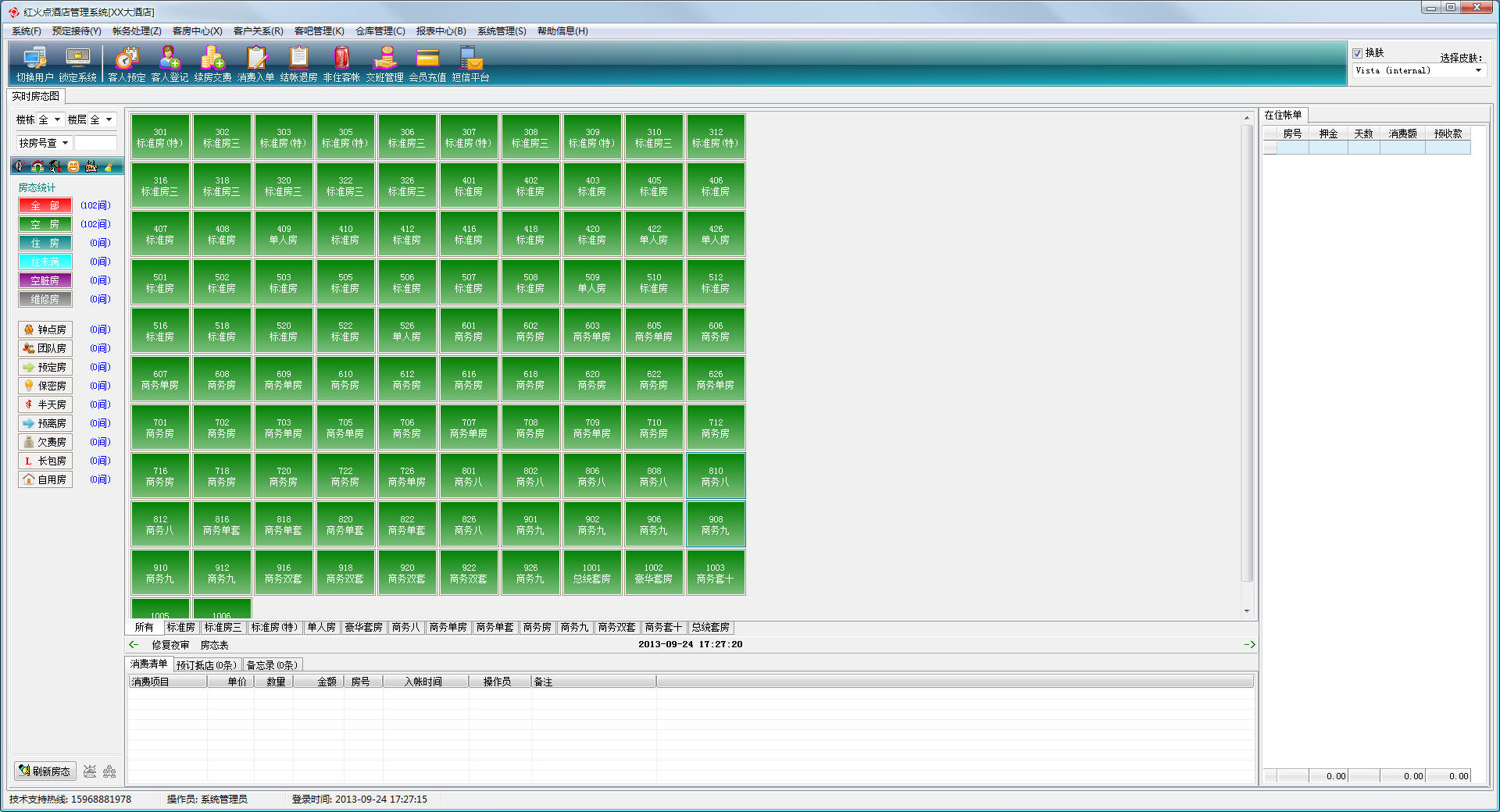Click the 续房交费 extend stay payment icon
Viewport: 1500px width, 812px height.
click(x=212, y=64)
